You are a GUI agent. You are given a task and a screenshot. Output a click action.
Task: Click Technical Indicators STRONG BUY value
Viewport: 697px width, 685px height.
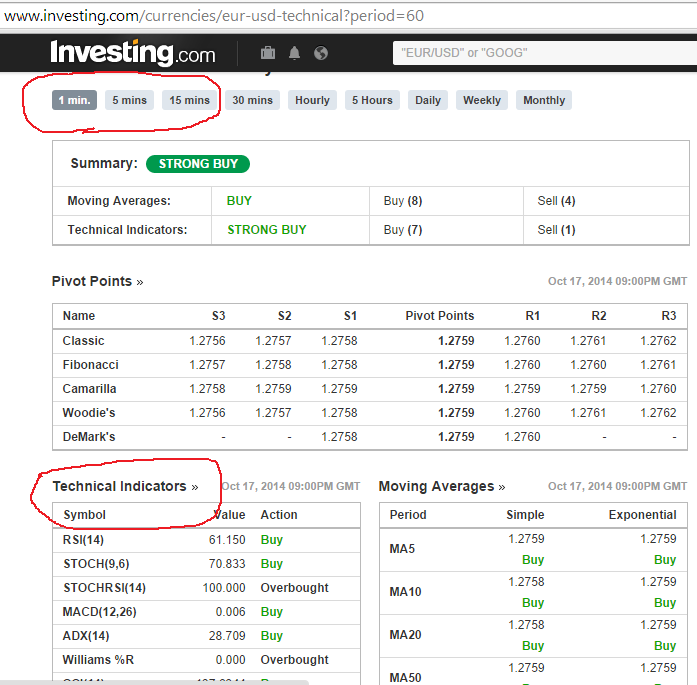click(x=267, y=230)
